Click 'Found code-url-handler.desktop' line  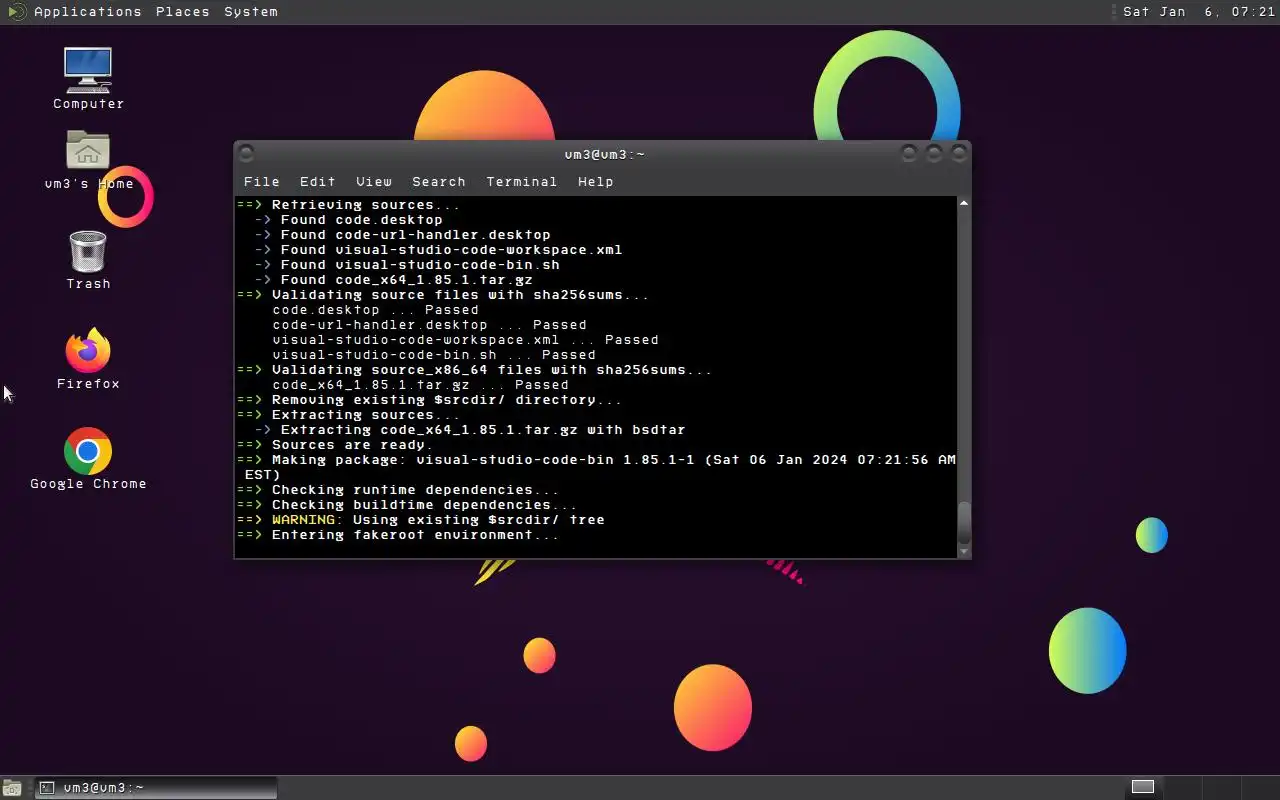402,235
